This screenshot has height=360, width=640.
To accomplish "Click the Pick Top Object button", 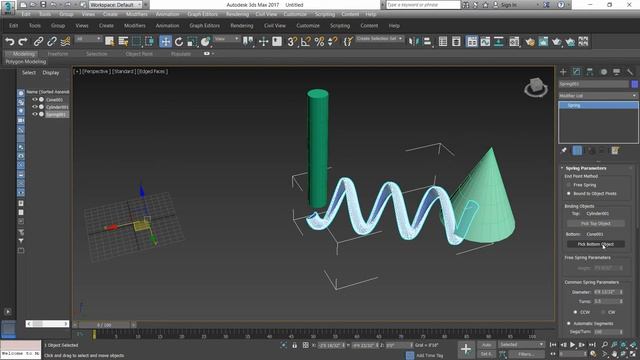I will 596,223.
